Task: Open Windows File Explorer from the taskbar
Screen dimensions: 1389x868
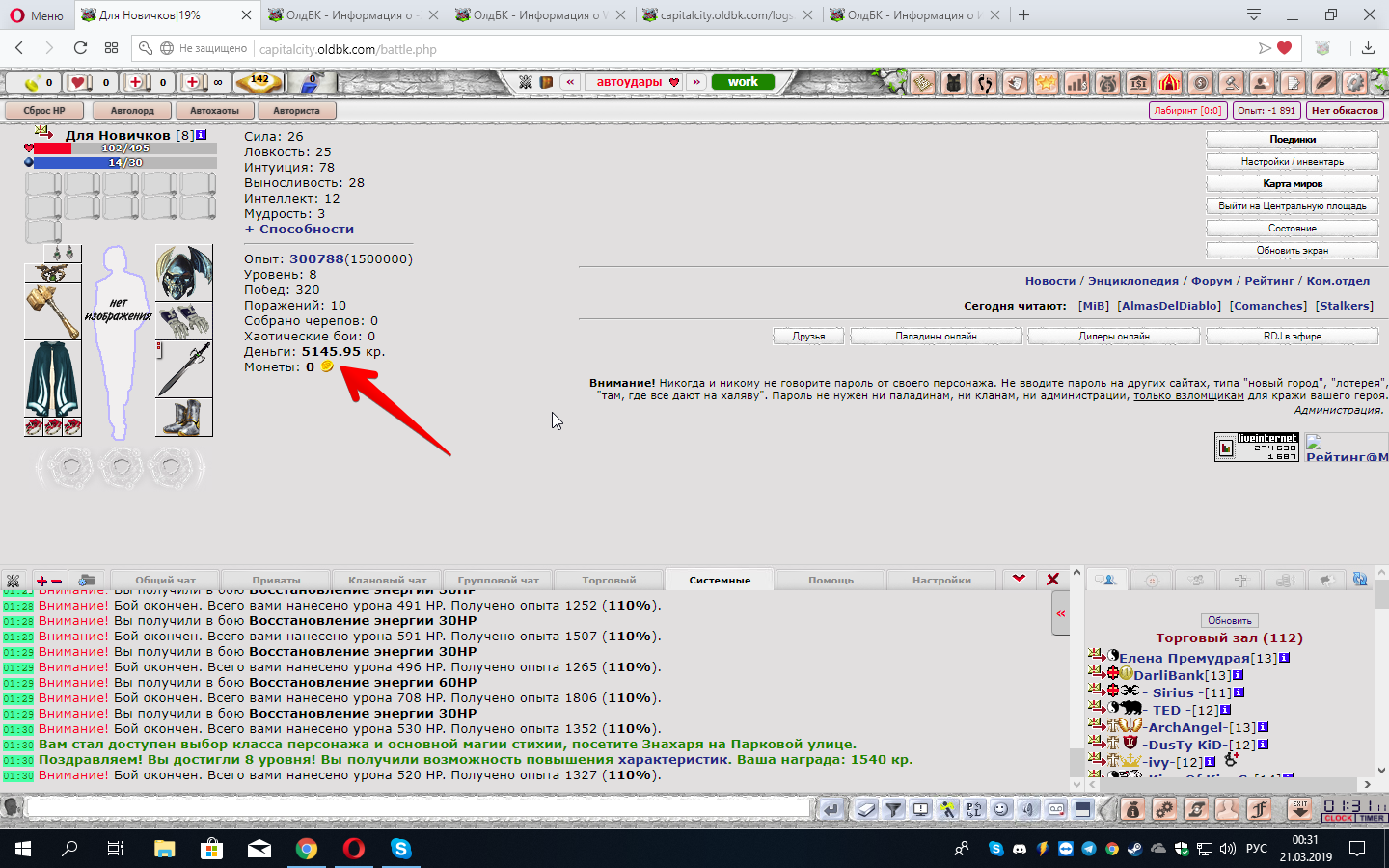Action: point(164,849)
